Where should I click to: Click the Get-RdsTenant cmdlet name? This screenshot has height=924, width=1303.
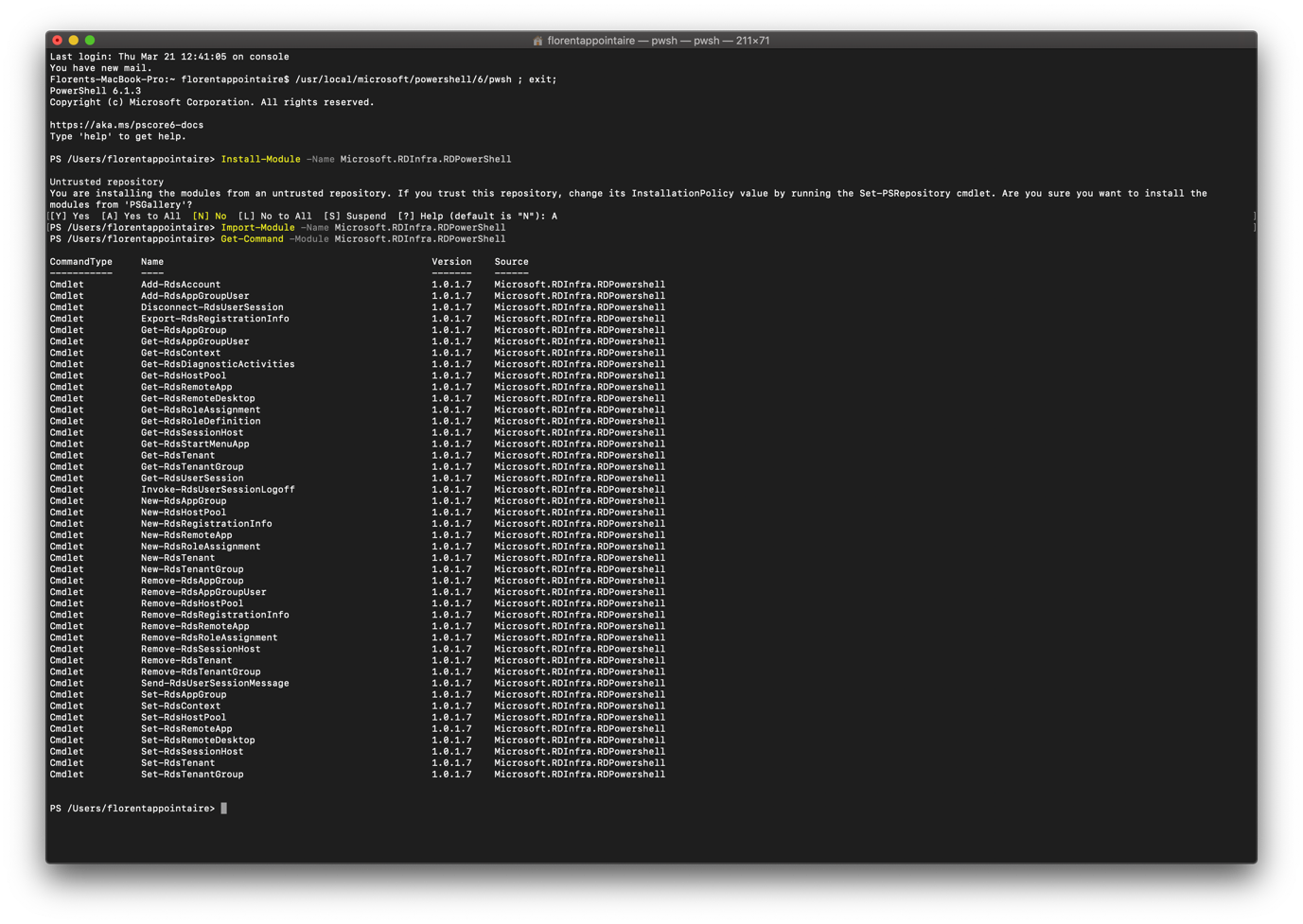(178, 455)
